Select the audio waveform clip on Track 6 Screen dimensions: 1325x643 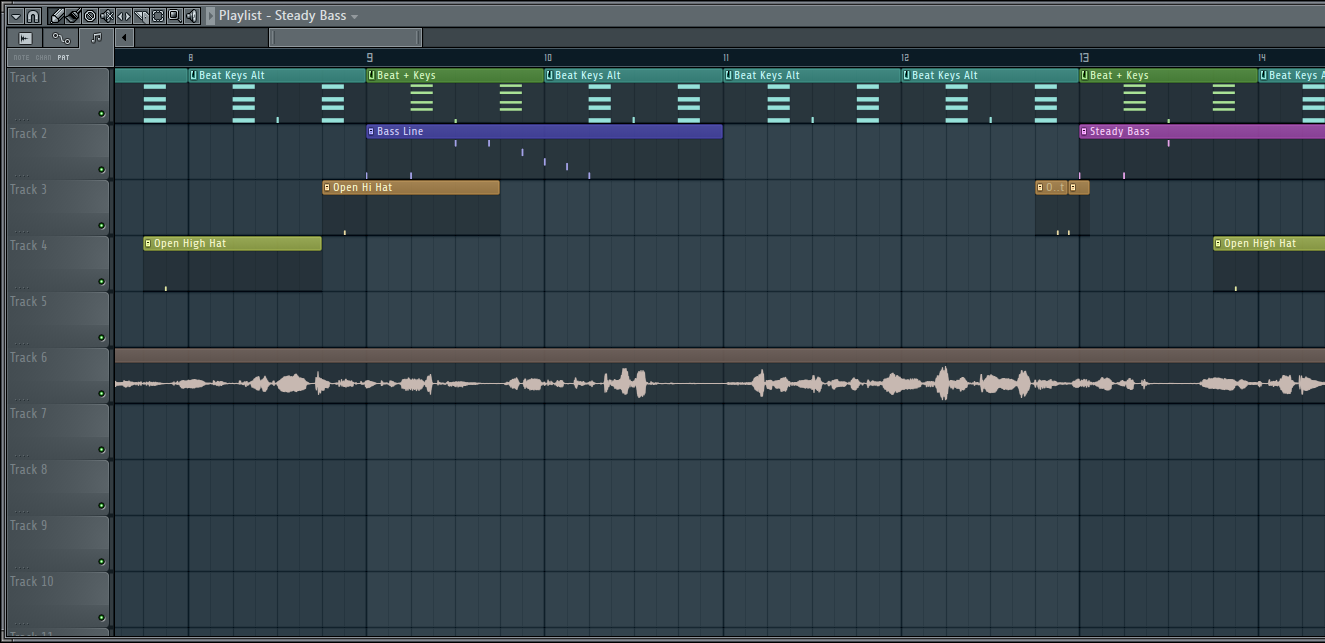pyautogui.click(x=720, y=376)
